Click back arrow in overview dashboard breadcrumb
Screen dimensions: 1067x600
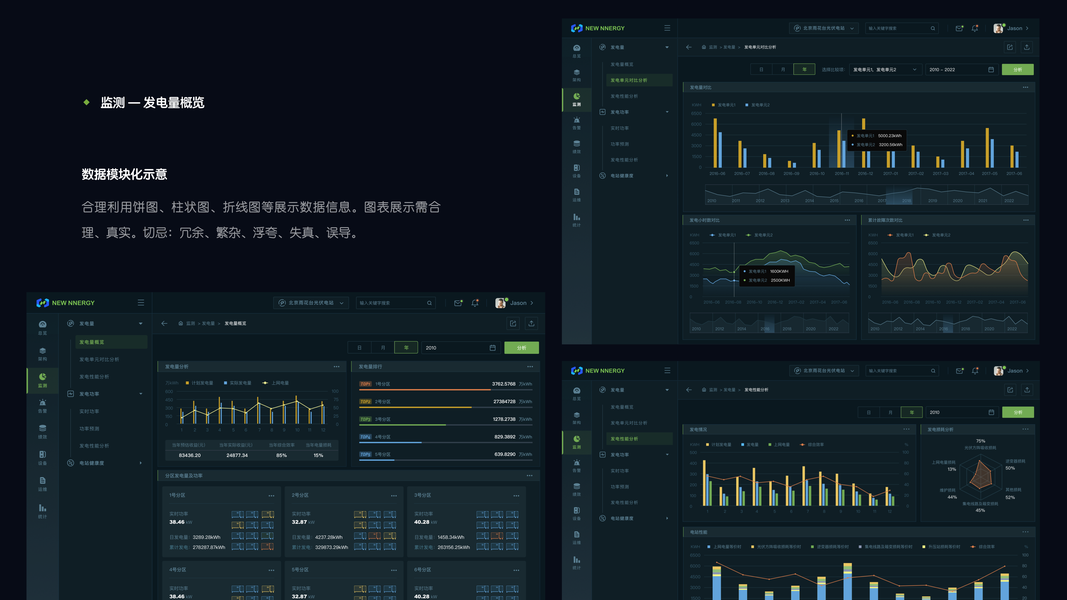(x=164, y=323)
